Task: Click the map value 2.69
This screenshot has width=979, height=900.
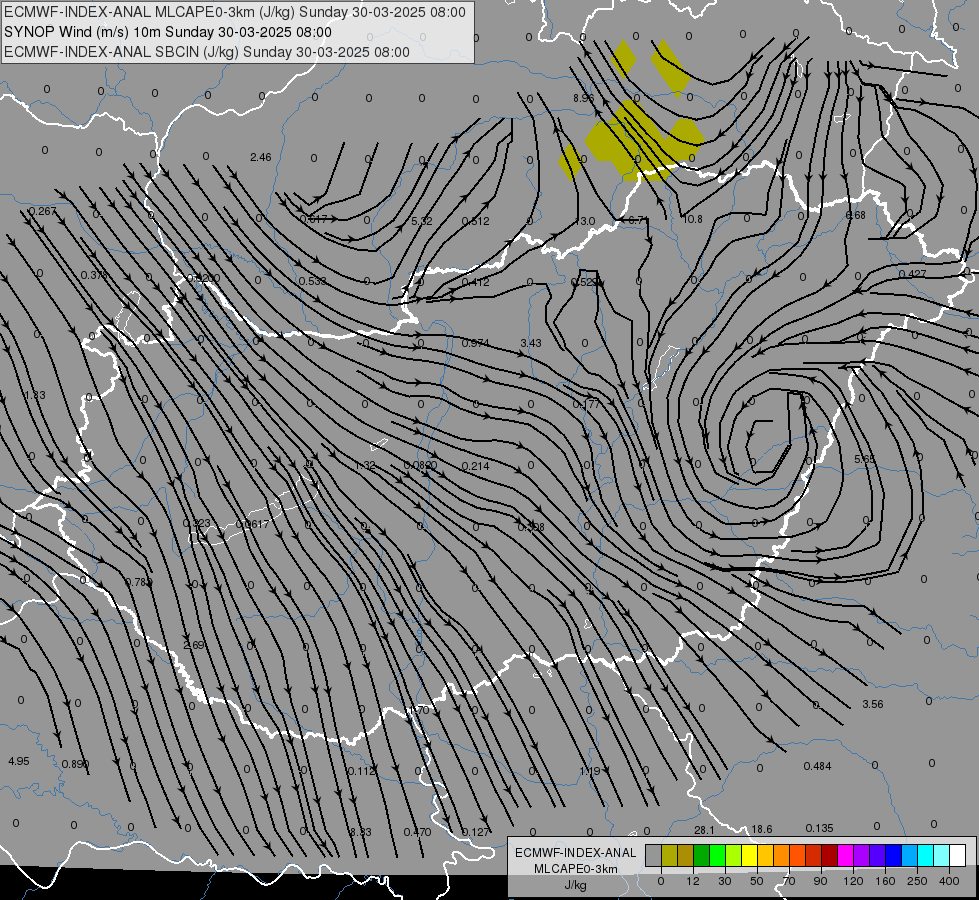Action: tap(194, 645)
